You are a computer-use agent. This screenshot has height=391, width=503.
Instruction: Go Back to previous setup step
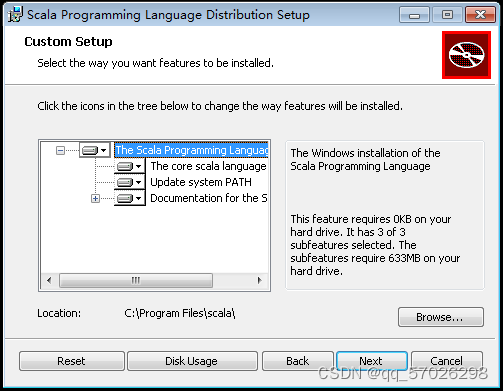tap(298, 361)
